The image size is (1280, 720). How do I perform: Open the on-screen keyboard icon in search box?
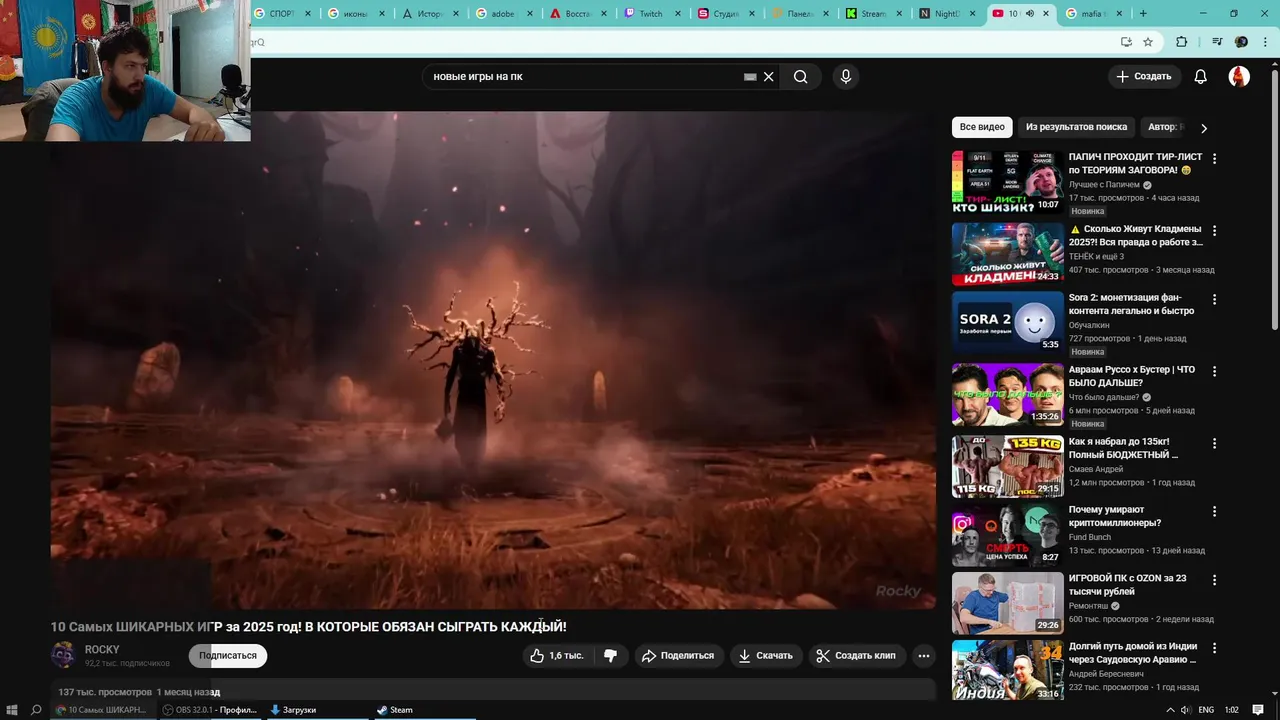click(750, 77)
